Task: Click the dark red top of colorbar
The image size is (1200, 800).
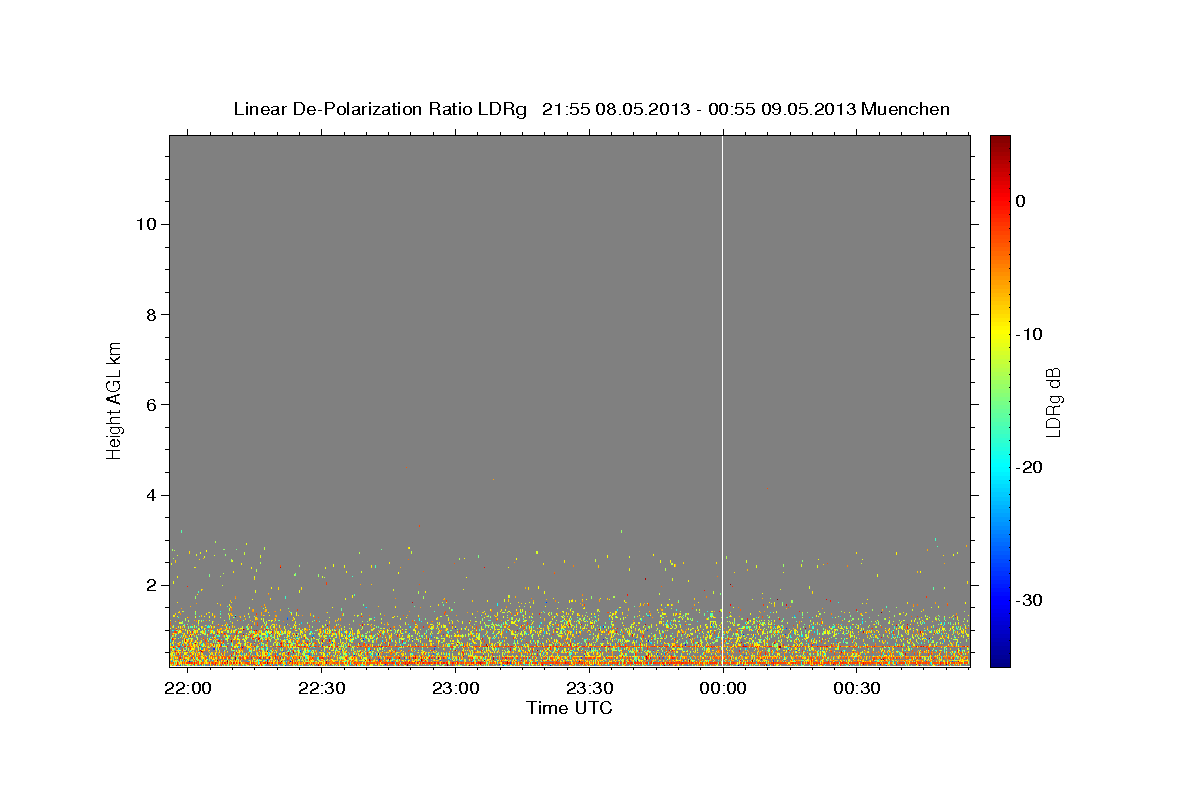Action: [1000, 142]
